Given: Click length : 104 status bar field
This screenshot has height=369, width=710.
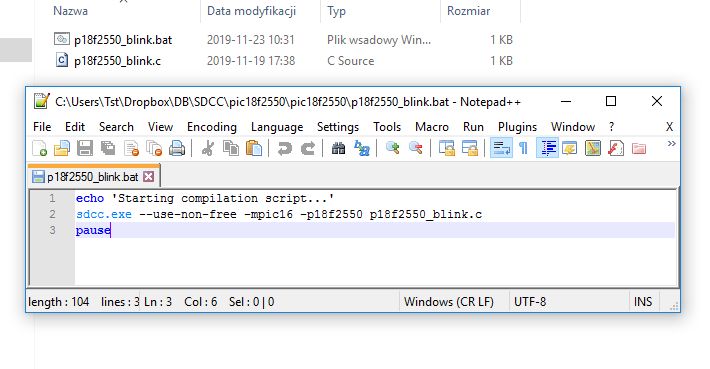Looking at the screenshot, I should point(58,302).
